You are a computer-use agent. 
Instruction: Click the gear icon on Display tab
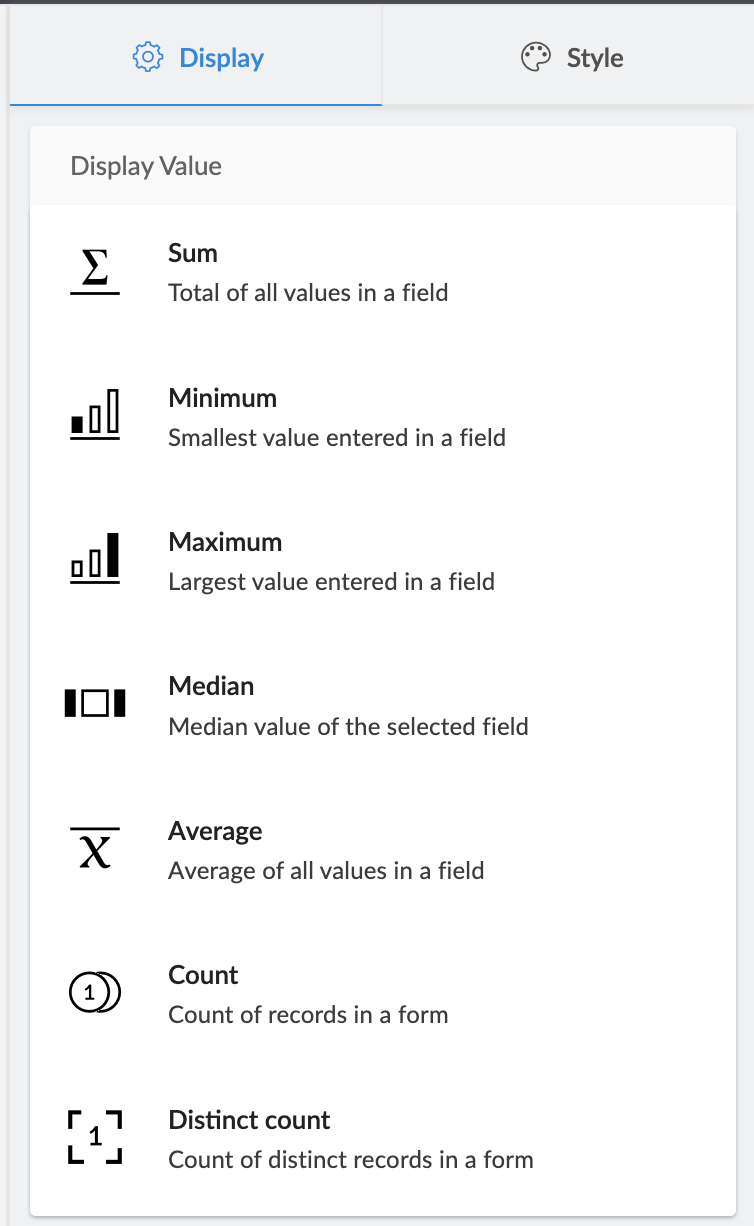click(x=148, y=58)
